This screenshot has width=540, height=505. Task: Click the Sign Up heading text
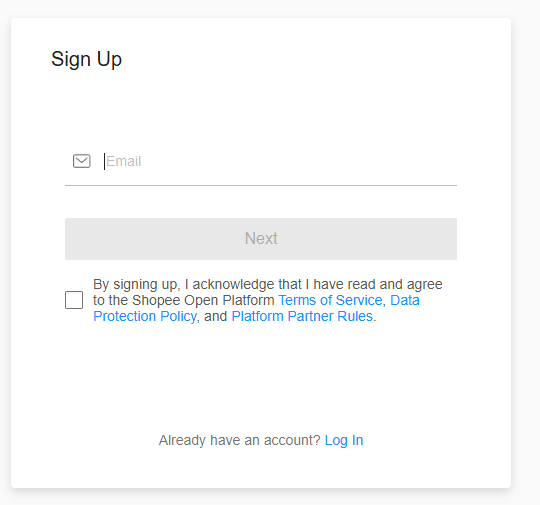[x=86, y=59]
